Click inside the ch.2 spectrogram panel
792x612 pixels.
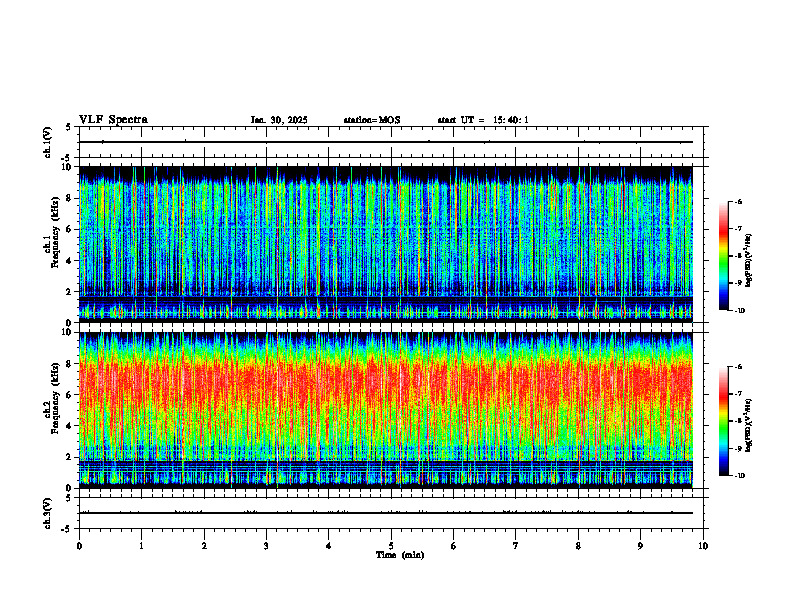point(386,410)
